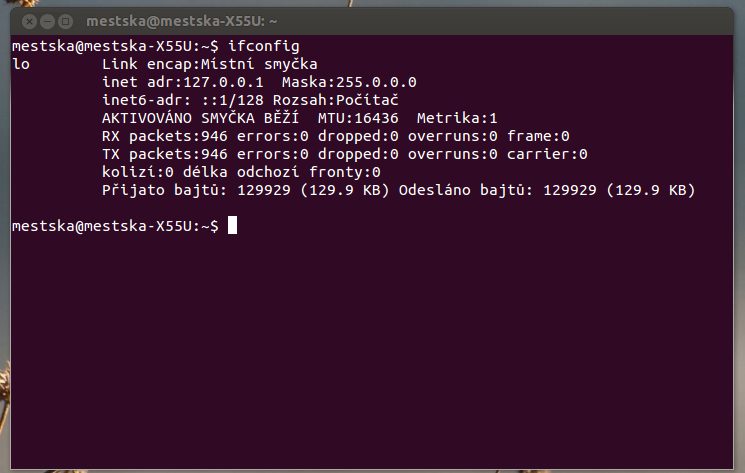Click RX packets:946 text
Viewport: 745px width, 473px height.
pos(165,136)
